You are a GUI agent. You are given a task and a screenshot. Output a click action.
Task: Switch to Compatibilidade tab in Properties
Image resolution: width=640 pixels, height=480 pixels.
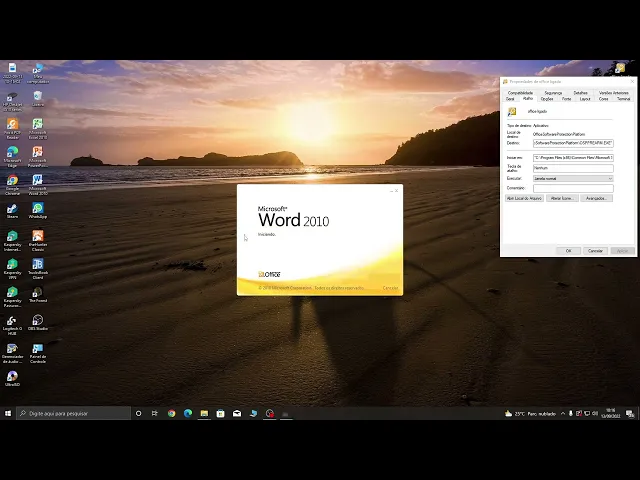520,93
